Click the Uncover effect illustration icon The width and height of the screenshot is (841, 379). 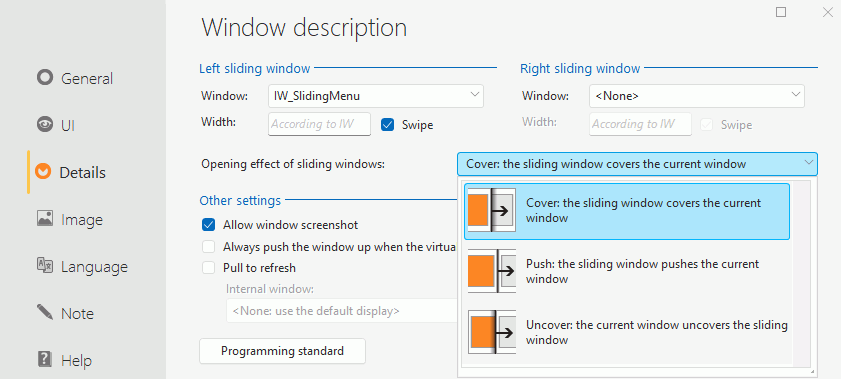(492, 332)
